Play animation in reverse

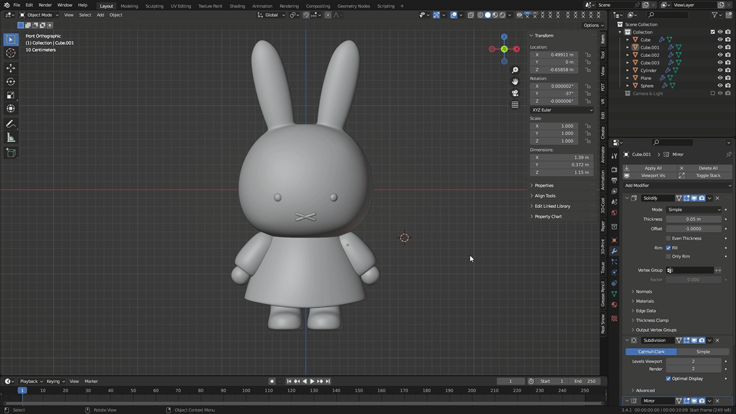tap(305, 382)
